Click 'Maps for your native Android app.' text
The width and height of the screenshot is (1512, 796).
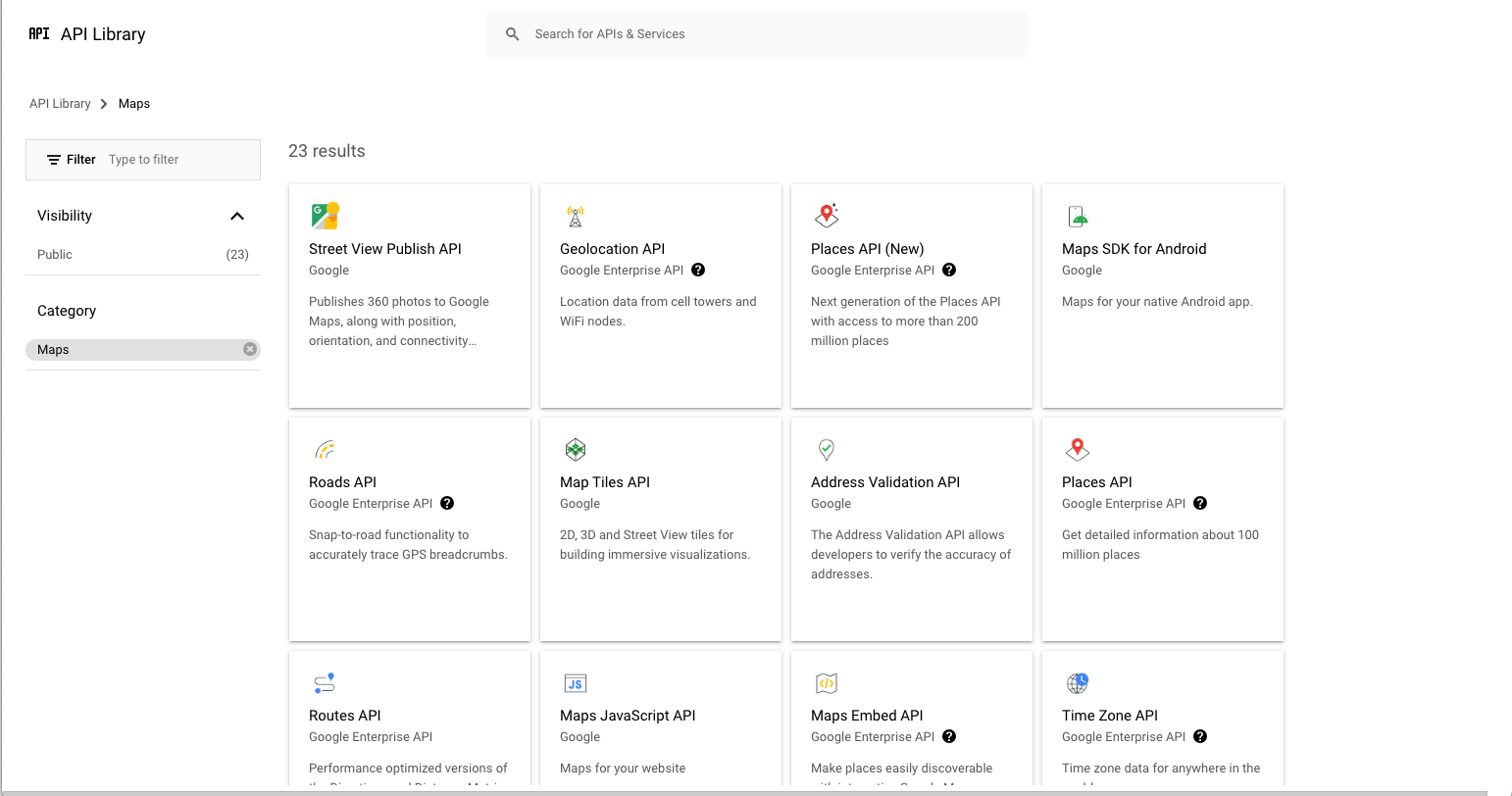[x=1157, y=302]
